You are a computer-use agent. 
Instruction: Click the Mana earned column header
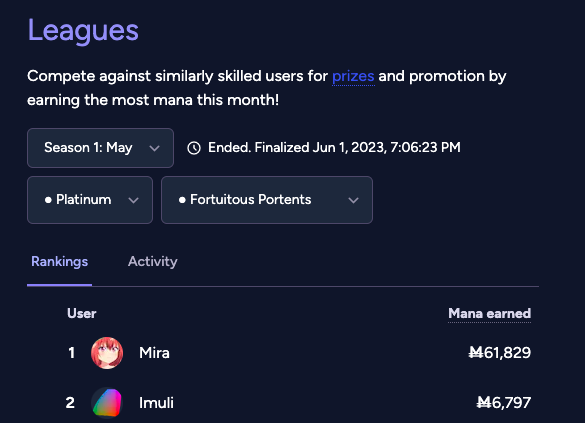pyautogui.click(x=489, y=313)
